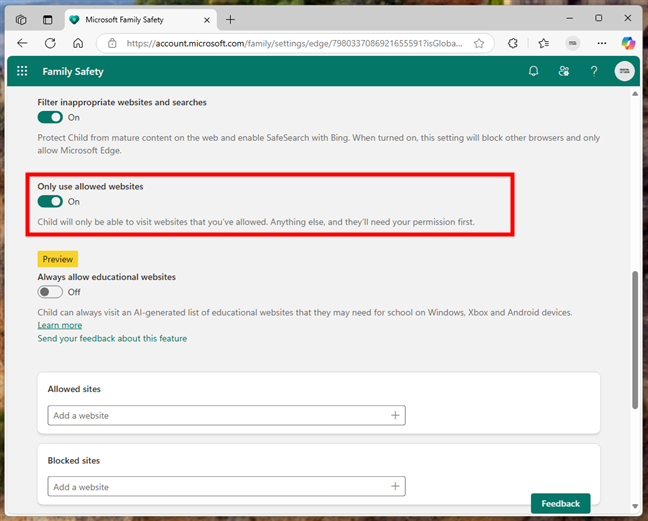Add this page to favorites with star icon

[x=479, y=43]
